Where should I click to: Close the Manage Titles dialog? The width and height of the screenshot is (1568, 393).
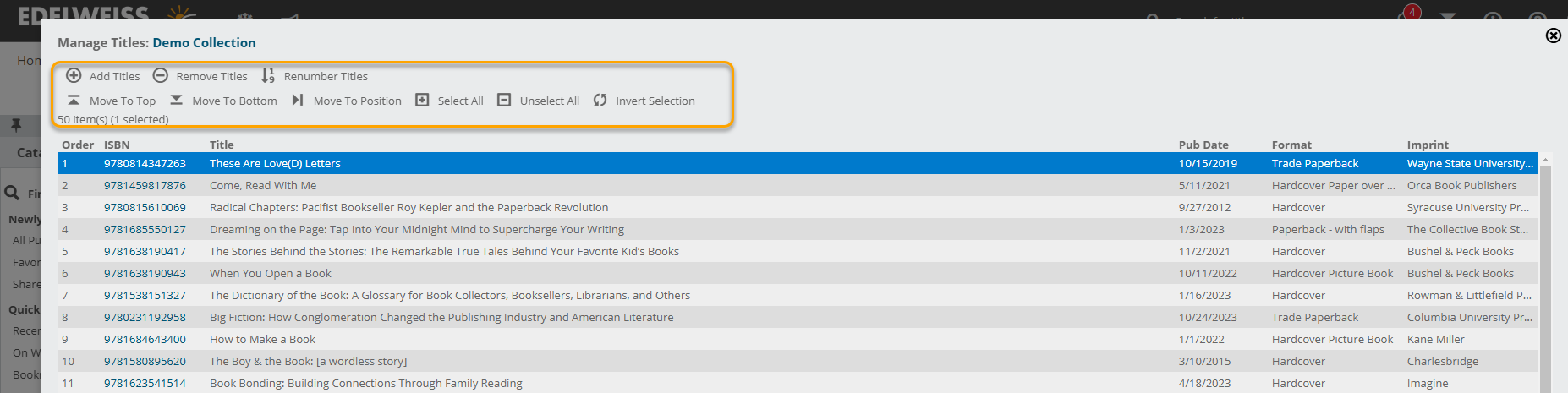point(1553,35)
